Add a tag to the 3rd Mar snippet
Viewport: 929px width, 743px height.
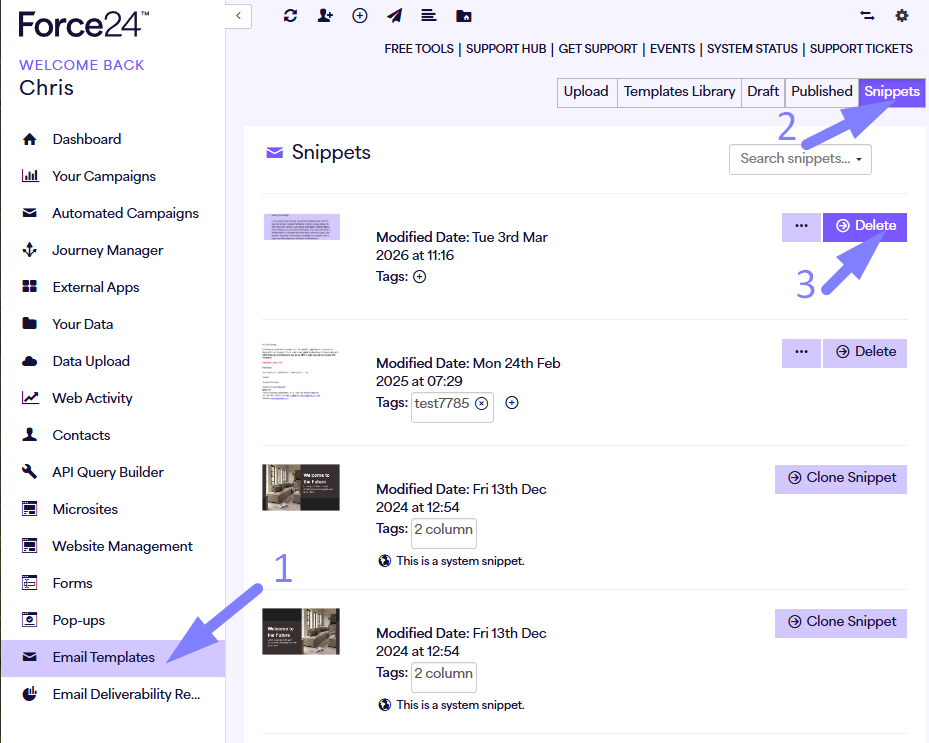[419, 277]
